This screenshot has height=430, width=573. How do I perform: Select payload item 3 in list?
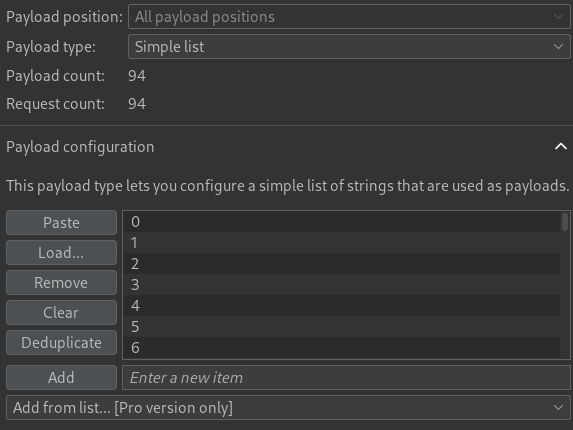point(341,285)
